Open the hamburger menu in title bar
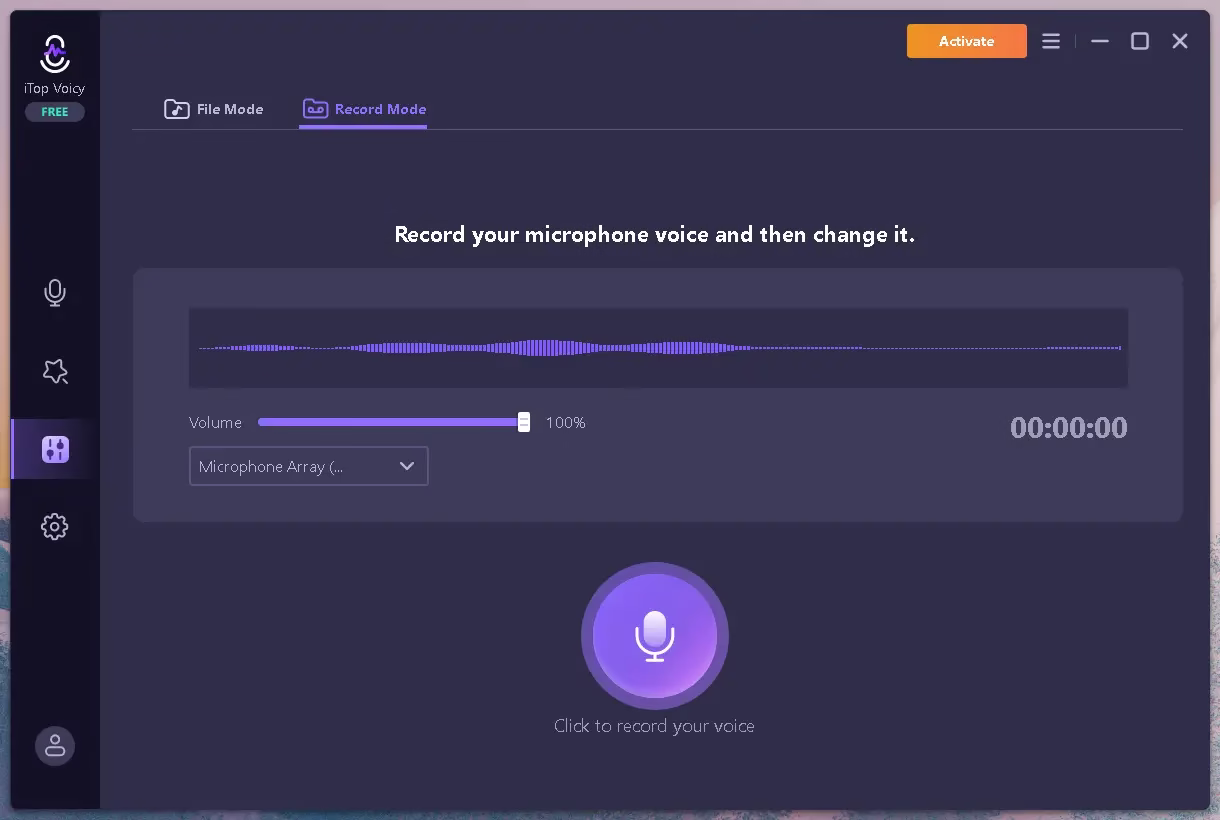The image size is (1220, 820). (1051, 41)
